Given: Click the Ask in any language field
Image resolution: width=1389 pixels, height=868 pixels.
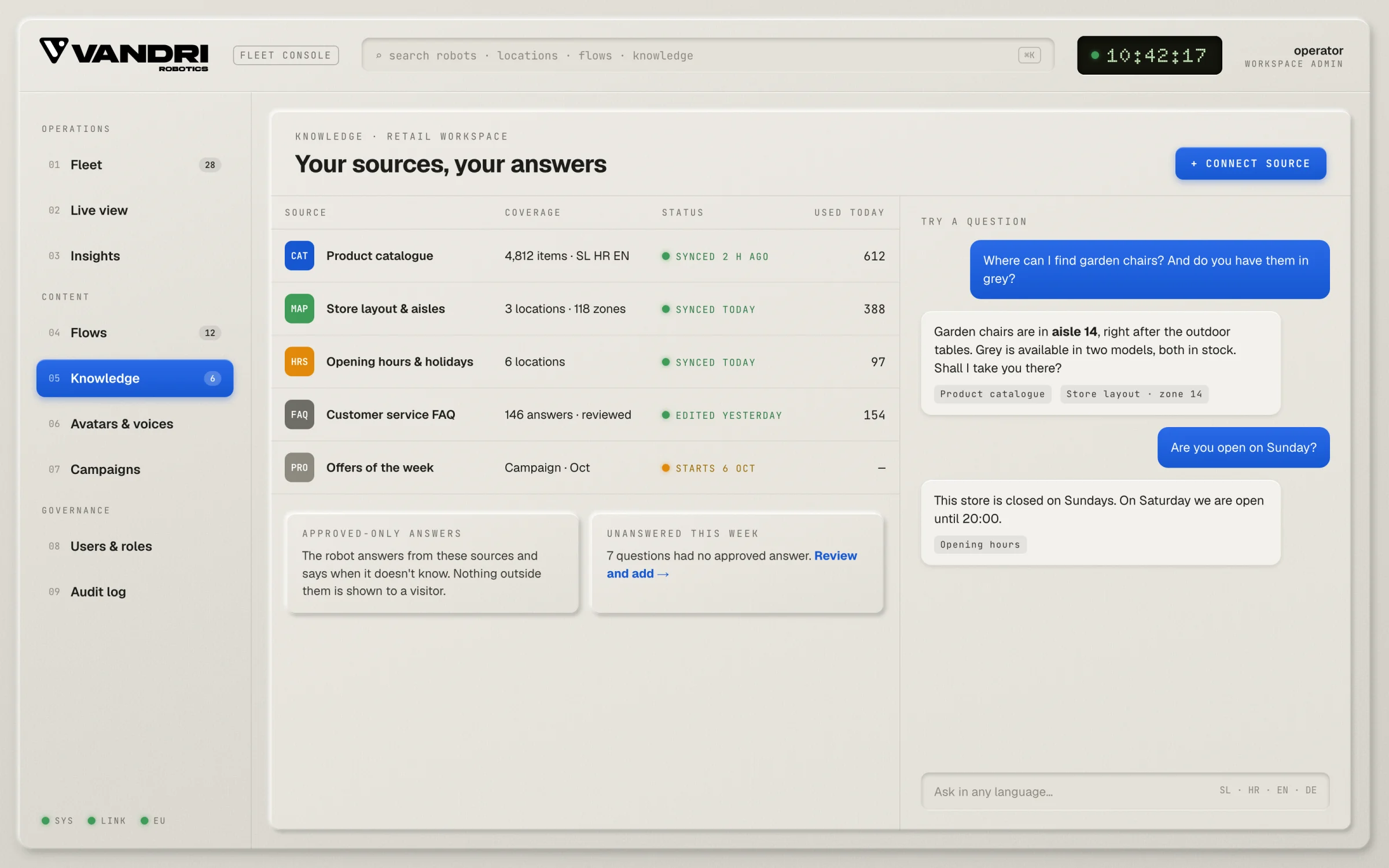Looking at the screenshot, I should 1125,792.
